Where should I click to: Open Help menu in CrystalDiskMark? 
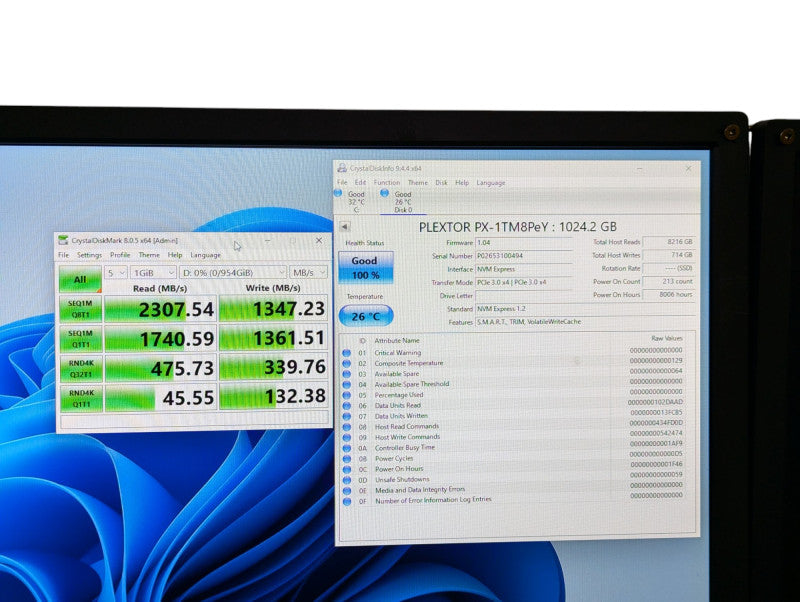point(174,255)
